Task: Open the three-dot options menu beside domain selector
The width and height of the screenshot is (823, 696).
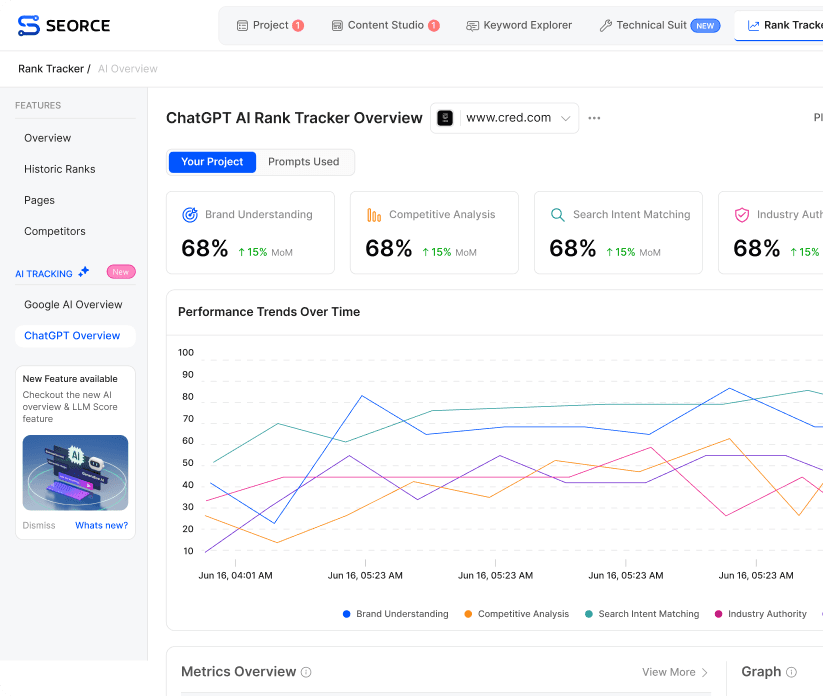Action: click(x=594, y=117)
